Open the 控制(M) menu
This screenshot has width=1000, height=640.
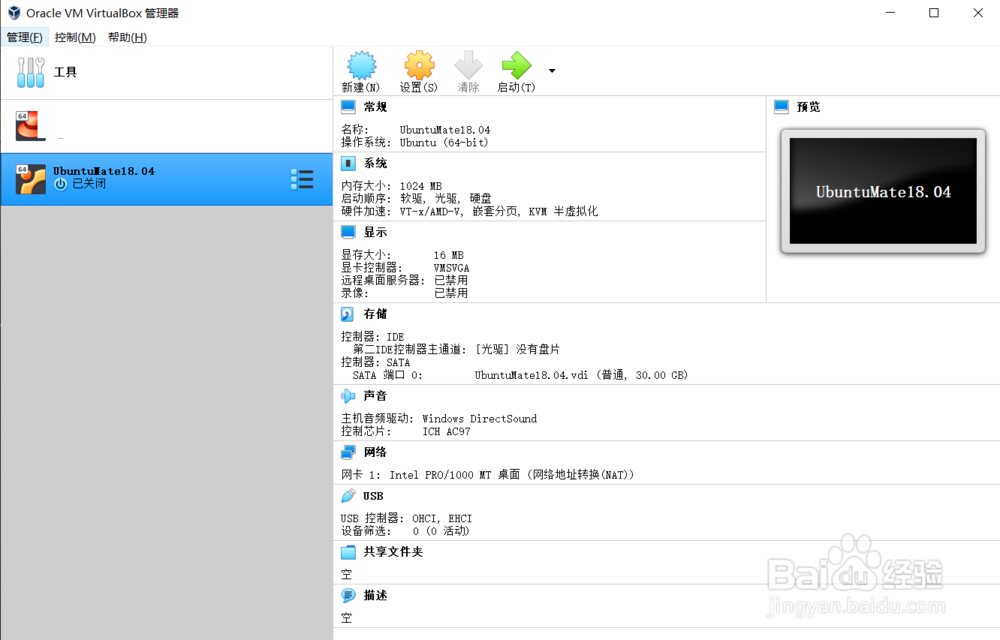click(x=75, y=37)
